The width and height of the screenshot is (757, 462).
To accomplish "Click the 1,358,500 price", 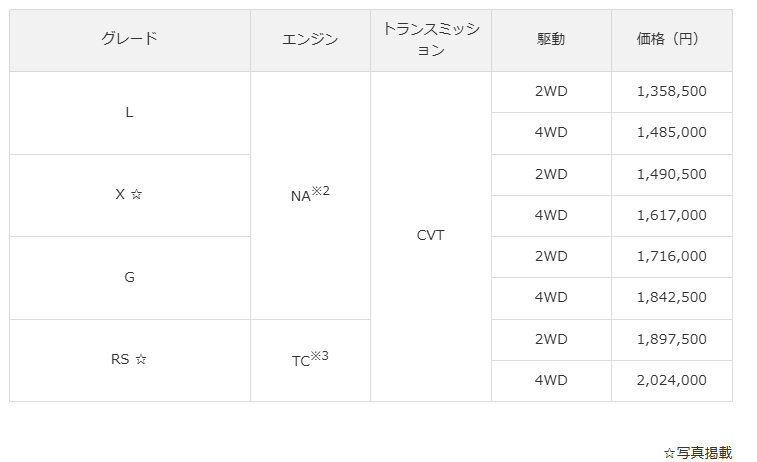I will pos(671,91).
